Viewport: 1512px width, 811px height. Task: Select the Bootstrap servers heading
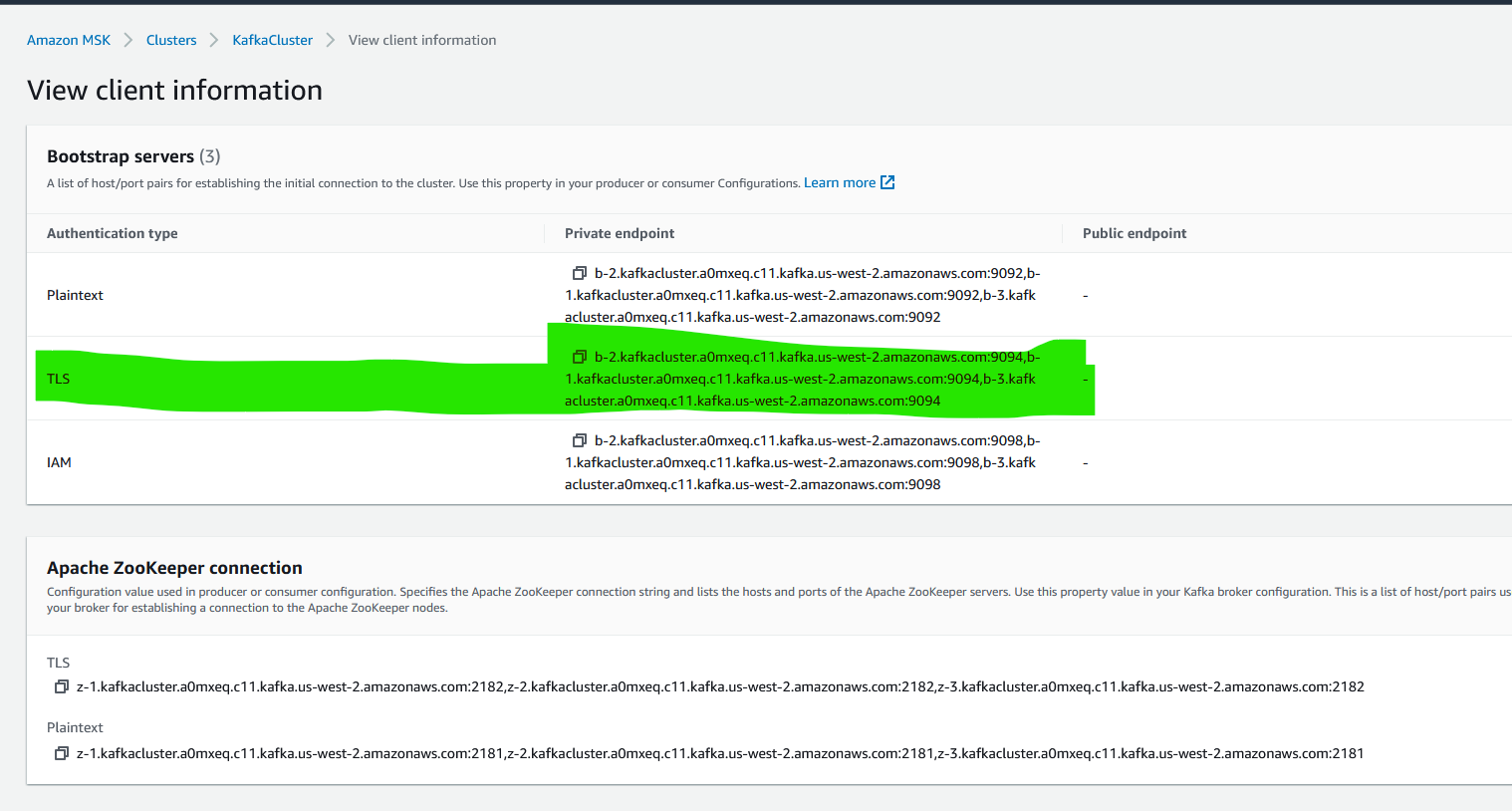point(121,156)
